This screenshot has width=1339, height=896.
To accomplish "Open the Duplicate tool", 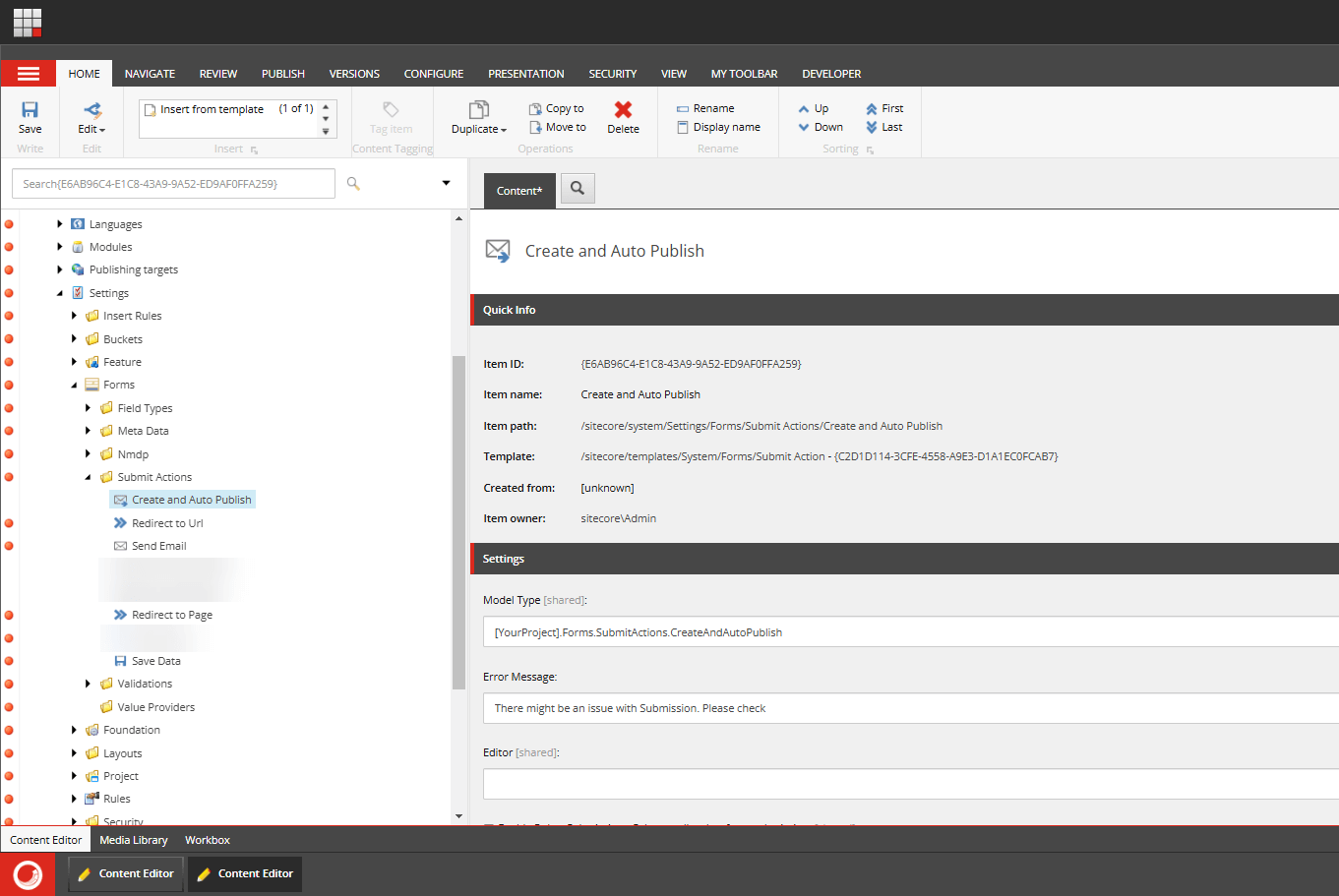I will click(479, 117).
